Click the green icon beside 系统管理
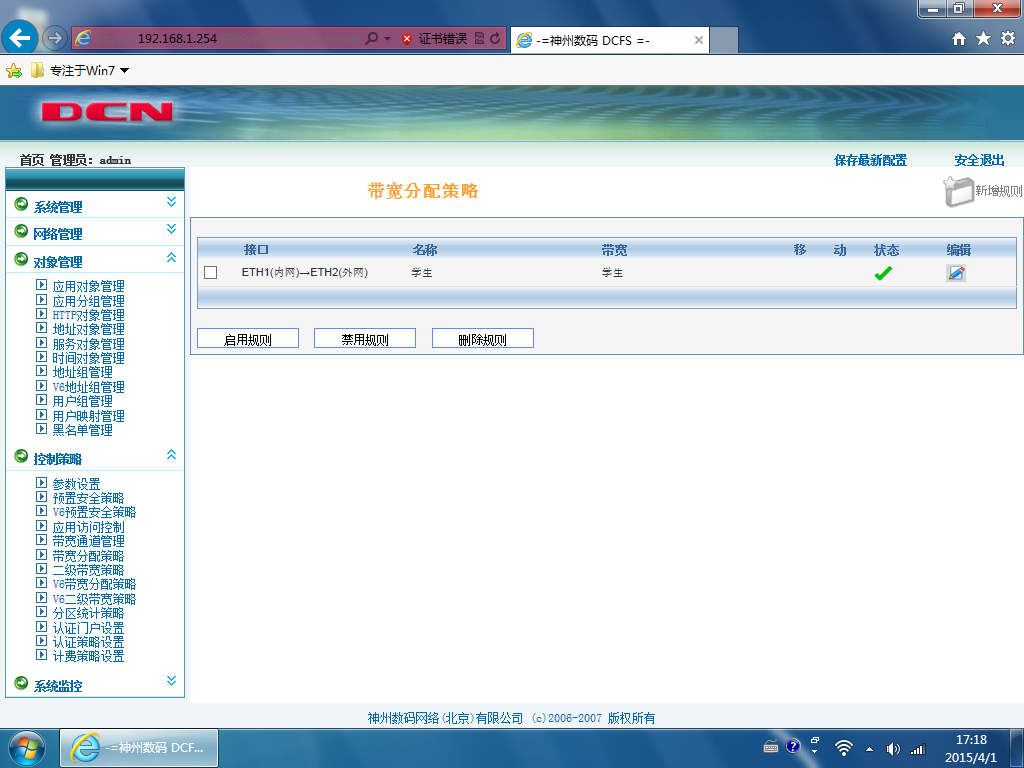1024x768 pixels. [21, 204]
